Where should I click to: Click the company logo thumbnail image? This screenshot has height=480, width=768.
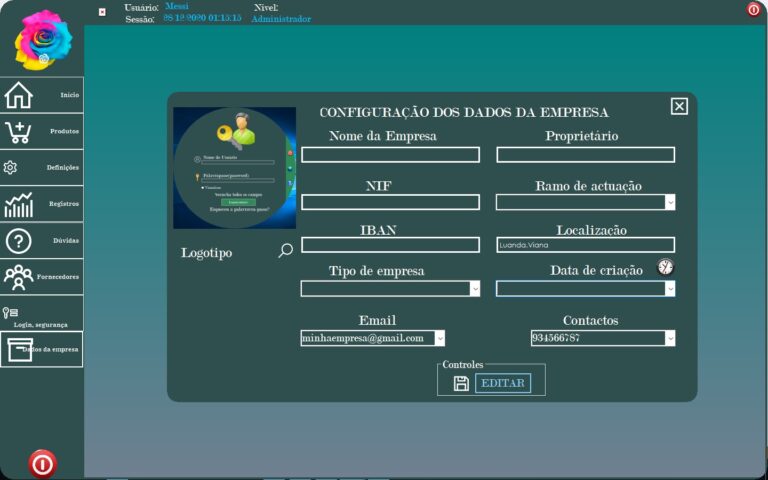coord(235,168)
